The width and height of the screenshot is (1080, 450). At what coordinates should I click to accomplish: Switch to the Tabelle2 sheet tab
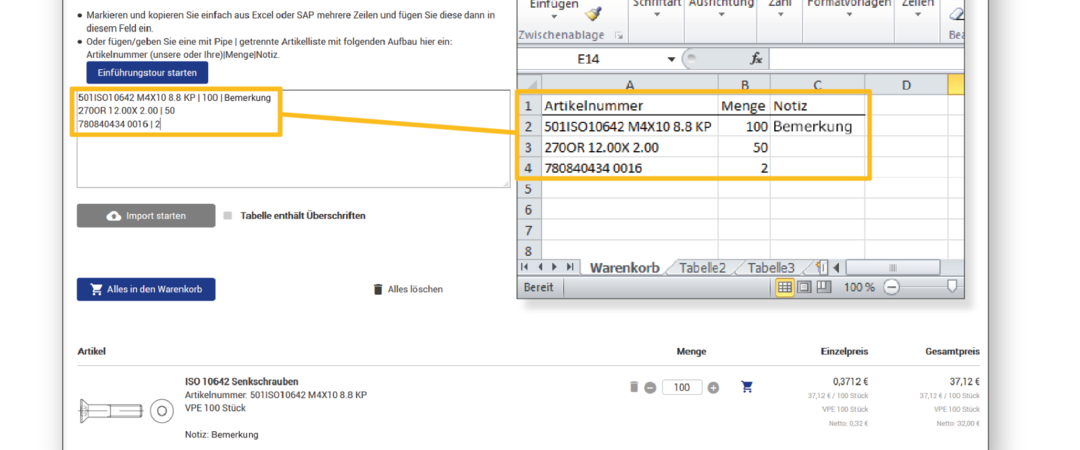coord(703,267)
